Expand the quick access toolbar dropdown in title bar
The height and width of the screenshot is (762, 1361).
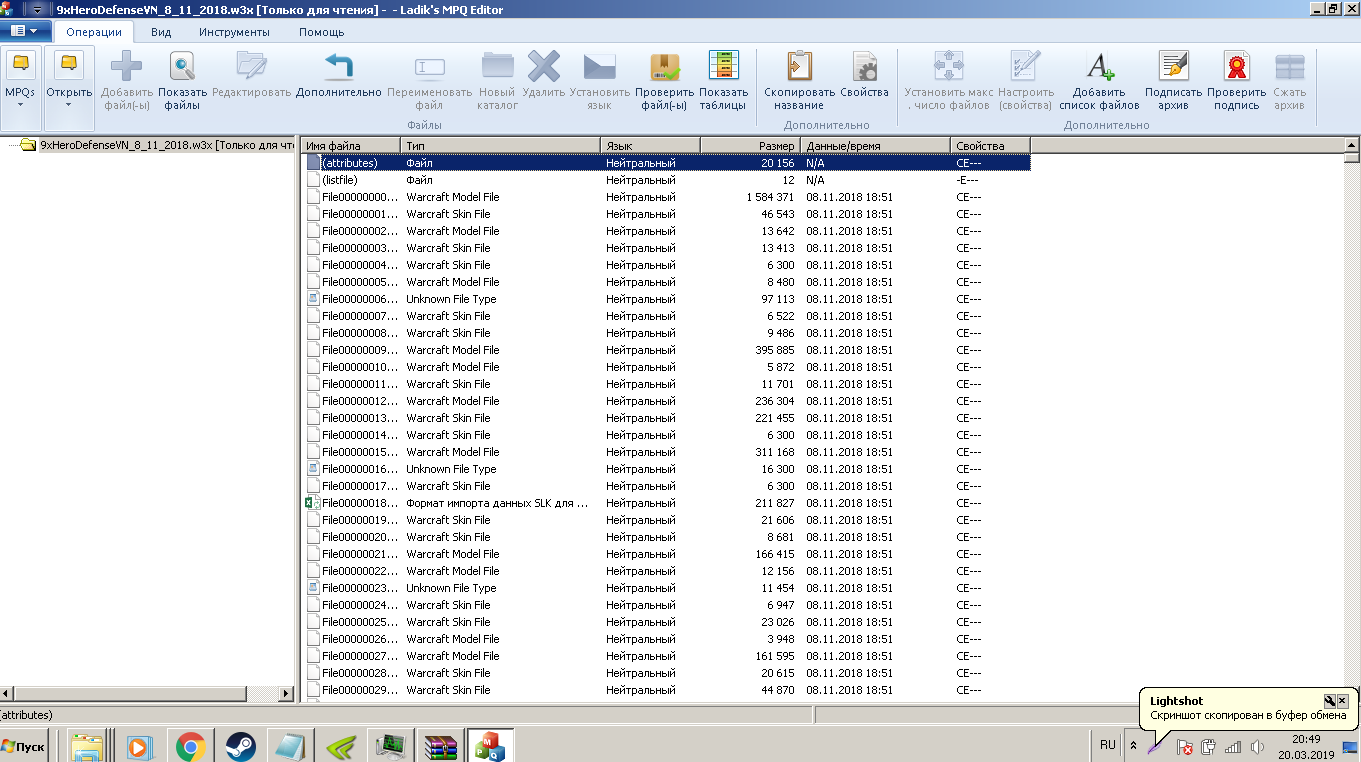coord(37,9)
